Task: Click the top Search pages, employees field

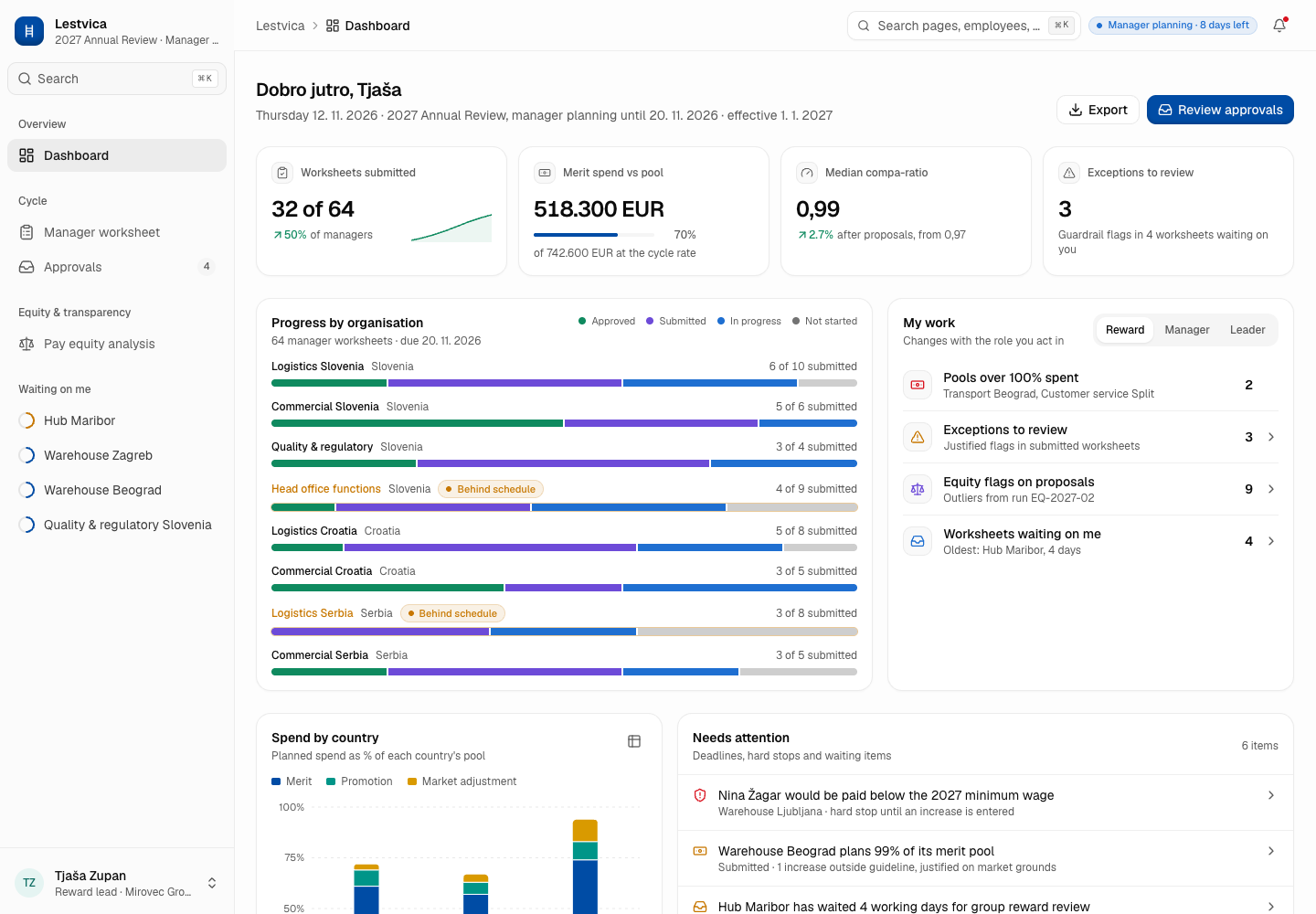Action: point(964,26)
